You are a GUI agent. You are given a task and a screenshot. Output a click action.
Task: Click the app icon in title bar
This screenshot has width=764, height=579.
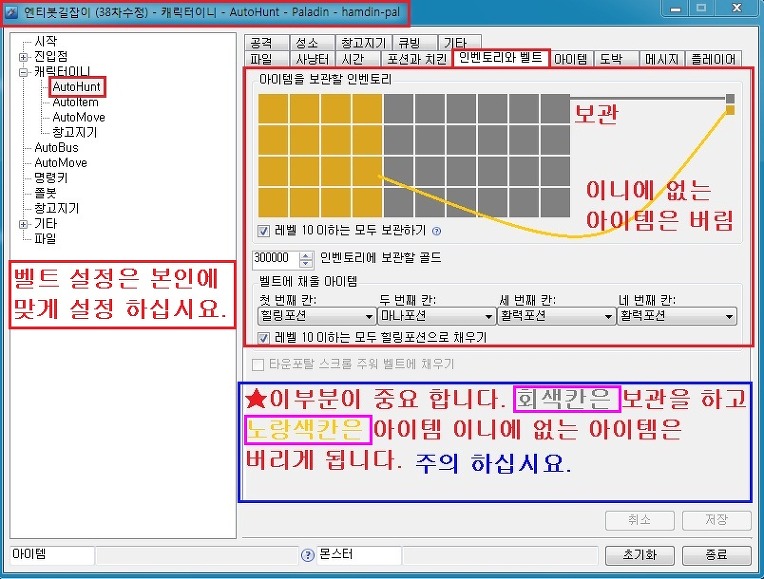11,12
